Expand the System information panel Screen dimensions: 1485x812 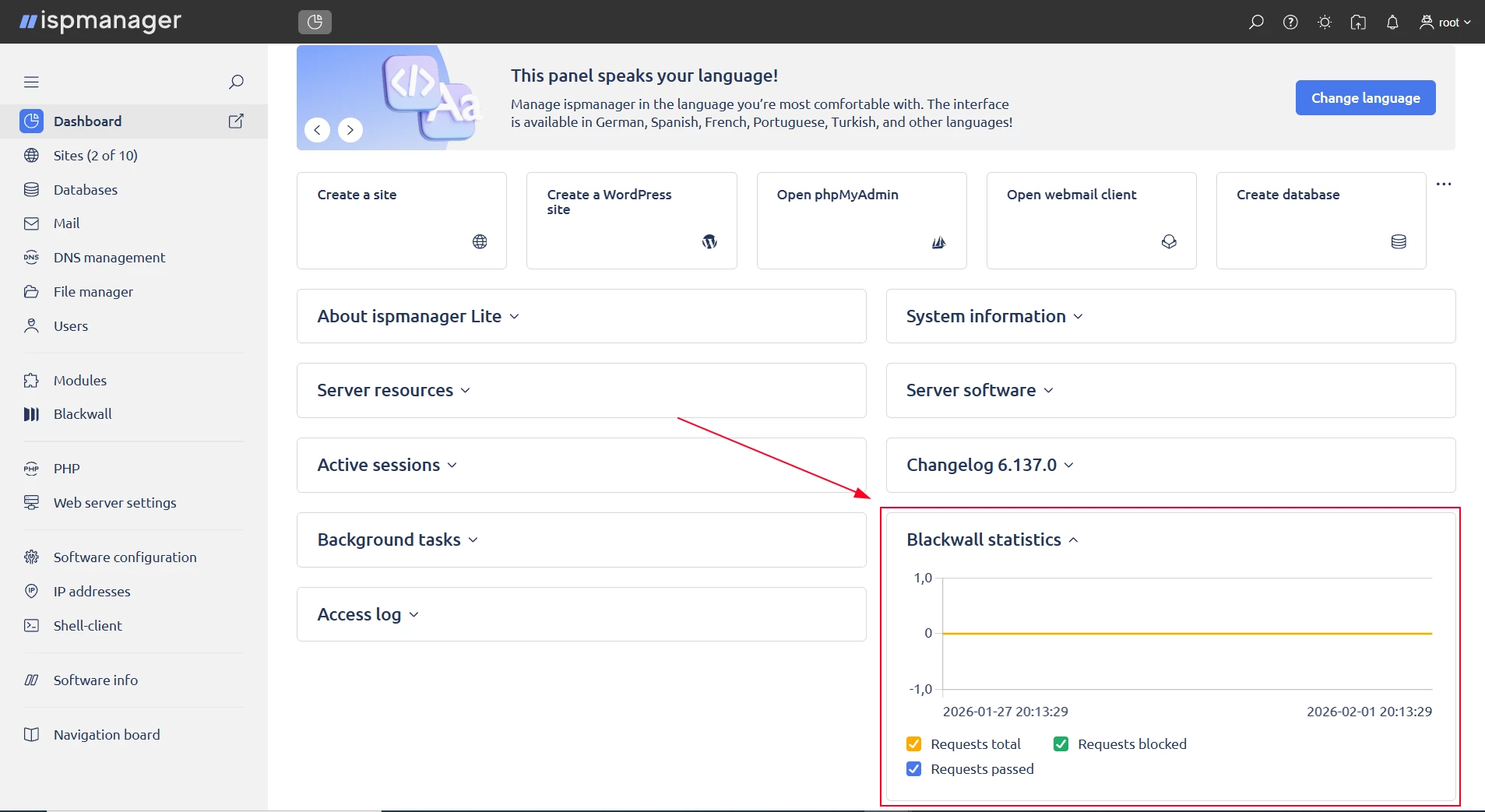(x=994, y=317)
